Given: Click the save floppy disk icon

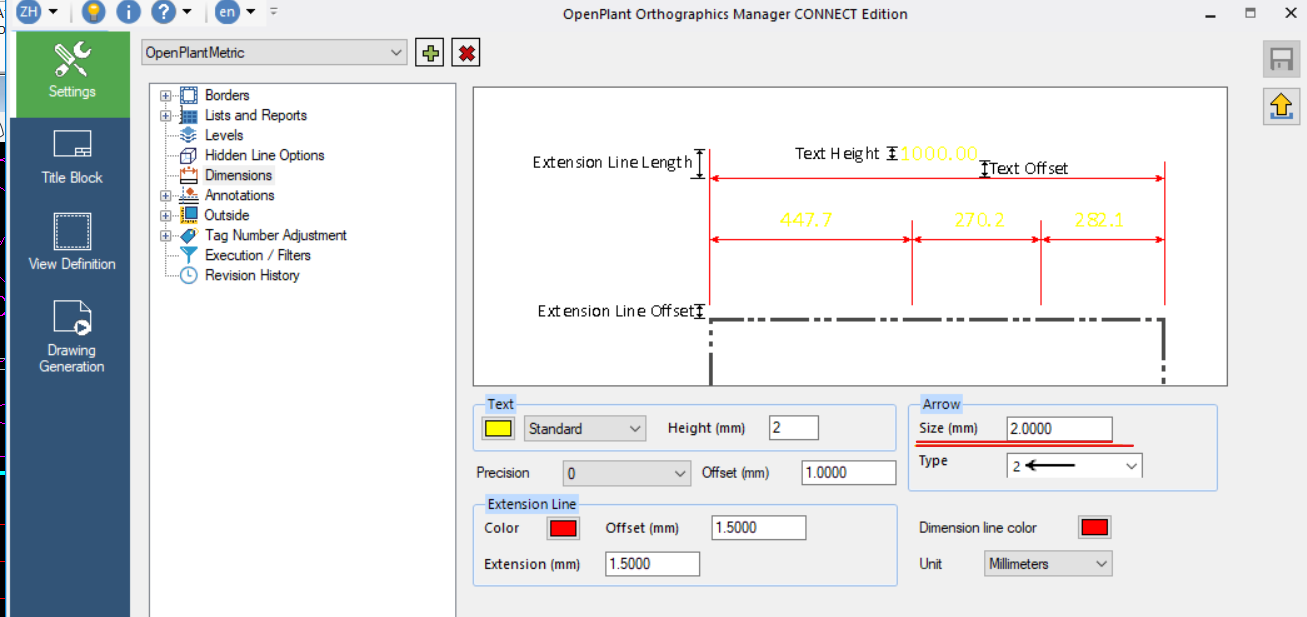Looking at the screenshot, I should point(1282,60).
